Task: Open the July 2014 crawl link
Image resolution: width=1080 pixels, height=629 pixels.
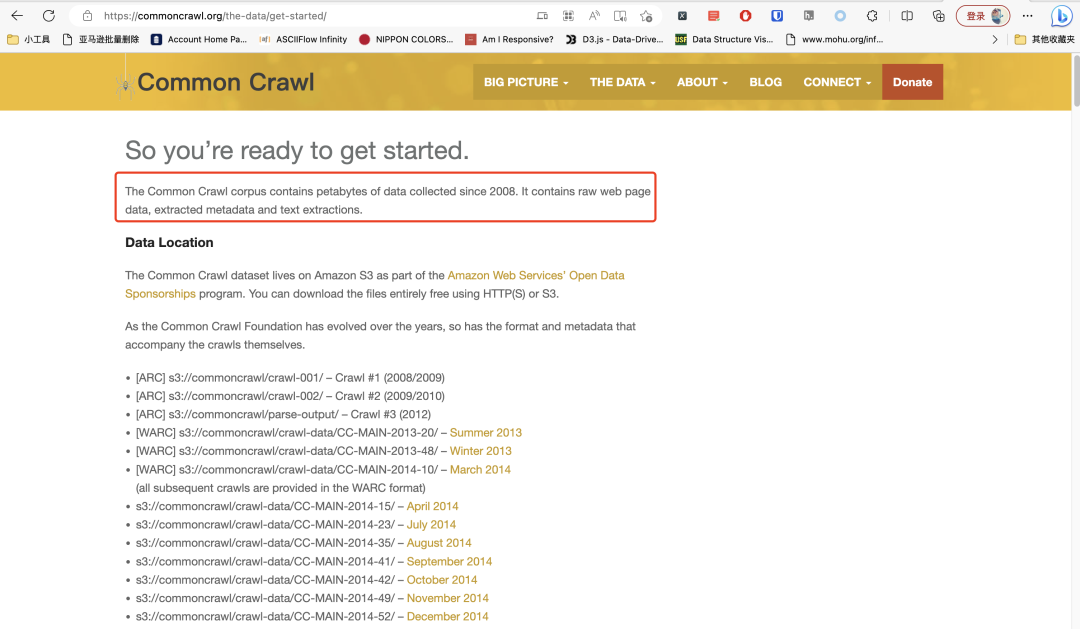Action: 431,524
